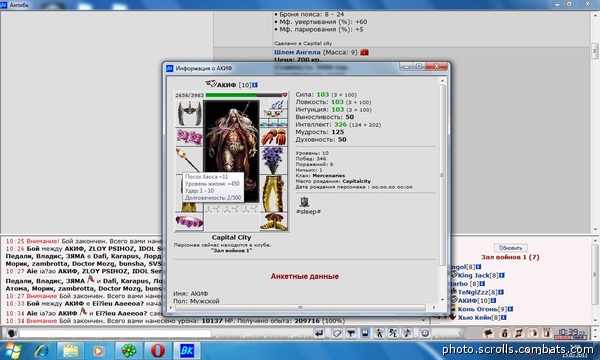The image size is (600, 360).
Task: Open the media player from the taskbar
Action: 99,351
